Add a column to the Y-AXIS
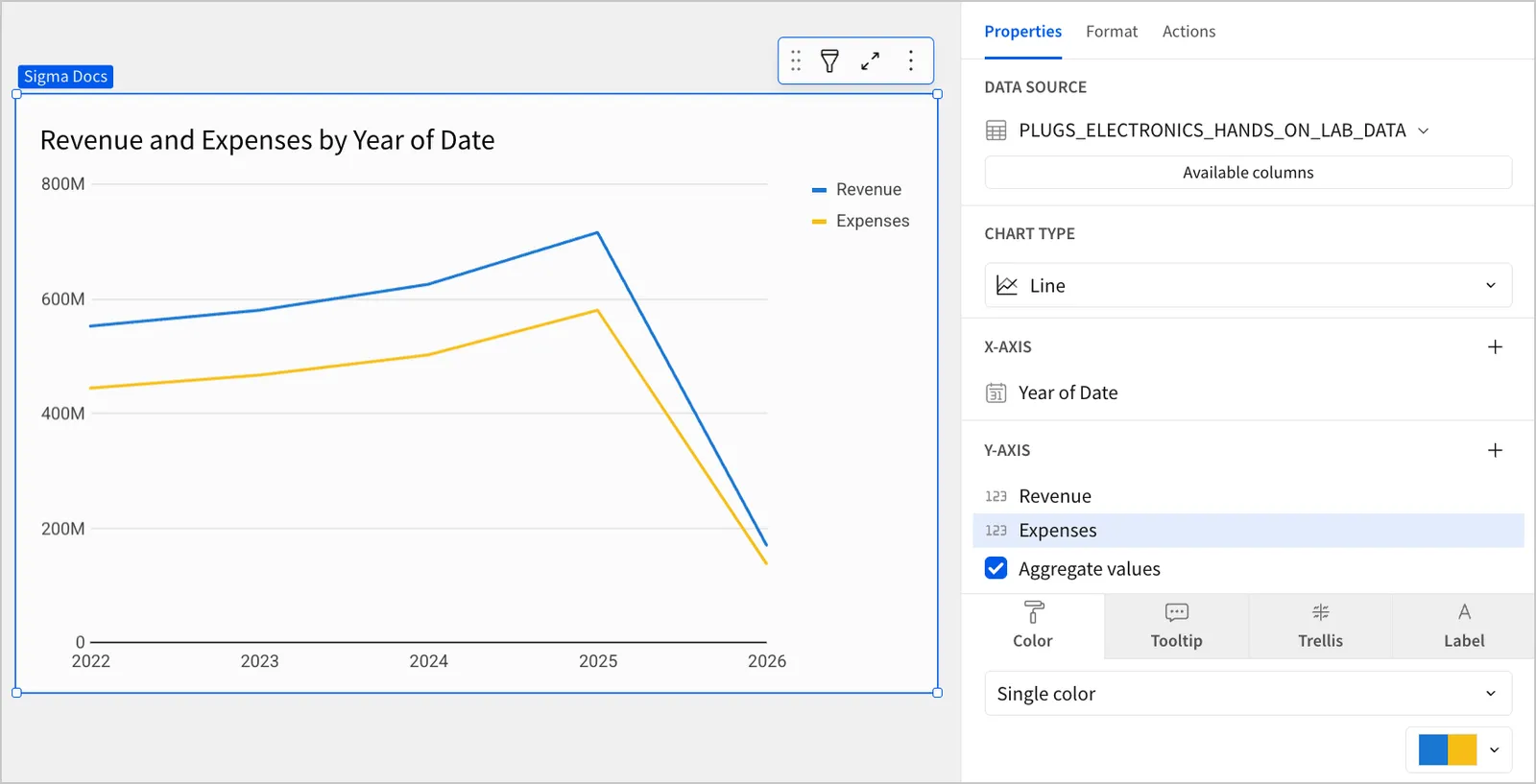The width and height of the screenshot is (1536, 784). (x=1495, y=451)
